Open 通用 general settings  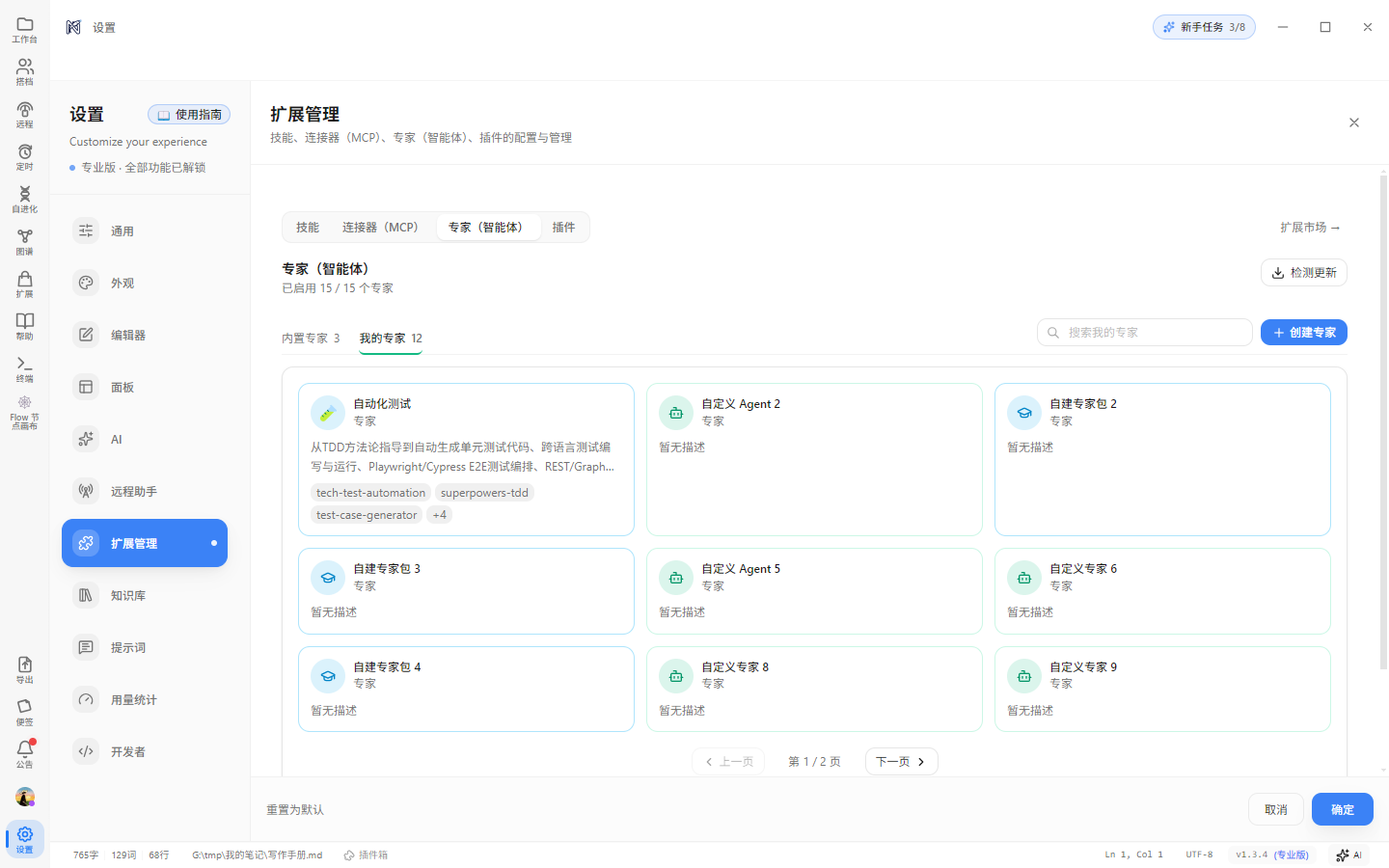pyautogui.click(x=145, y=231)
